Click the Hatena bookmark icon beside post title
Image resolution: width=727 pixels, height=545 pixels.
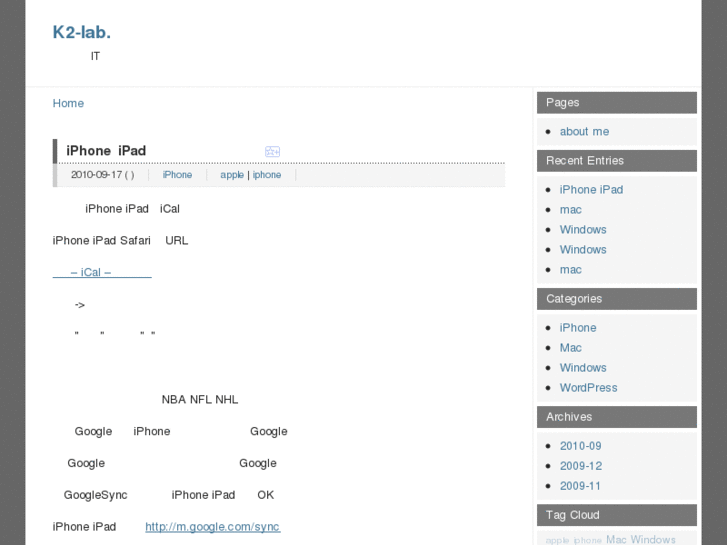pos(272,151)
